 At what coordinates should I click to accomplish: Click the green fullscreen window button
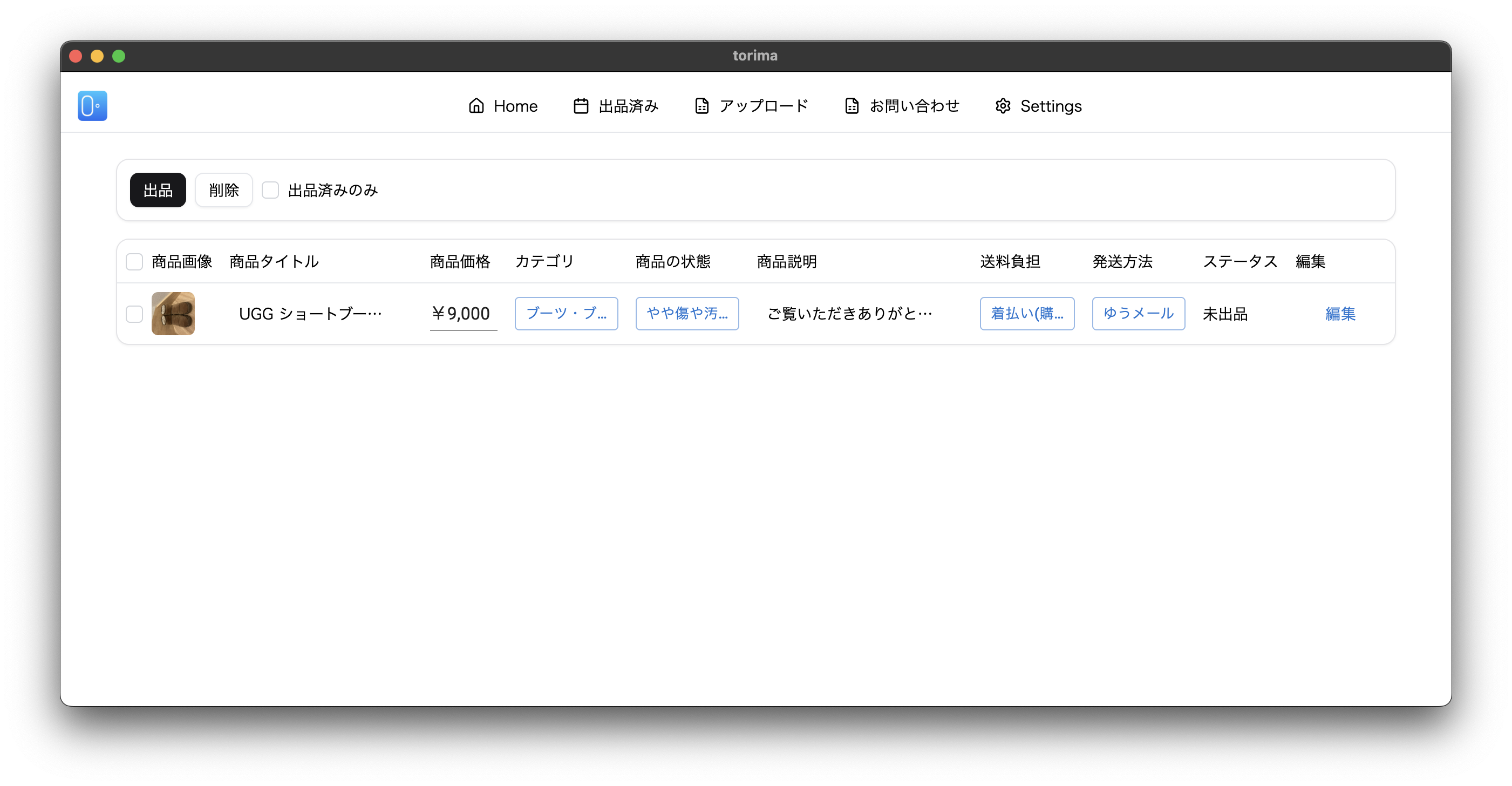(x=119, y=56)
